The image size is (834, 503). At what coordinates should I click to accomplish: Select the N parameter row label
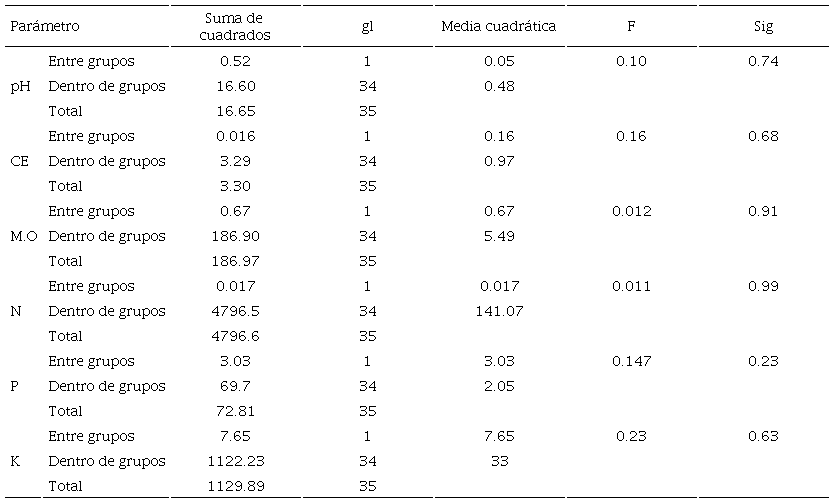16,311
